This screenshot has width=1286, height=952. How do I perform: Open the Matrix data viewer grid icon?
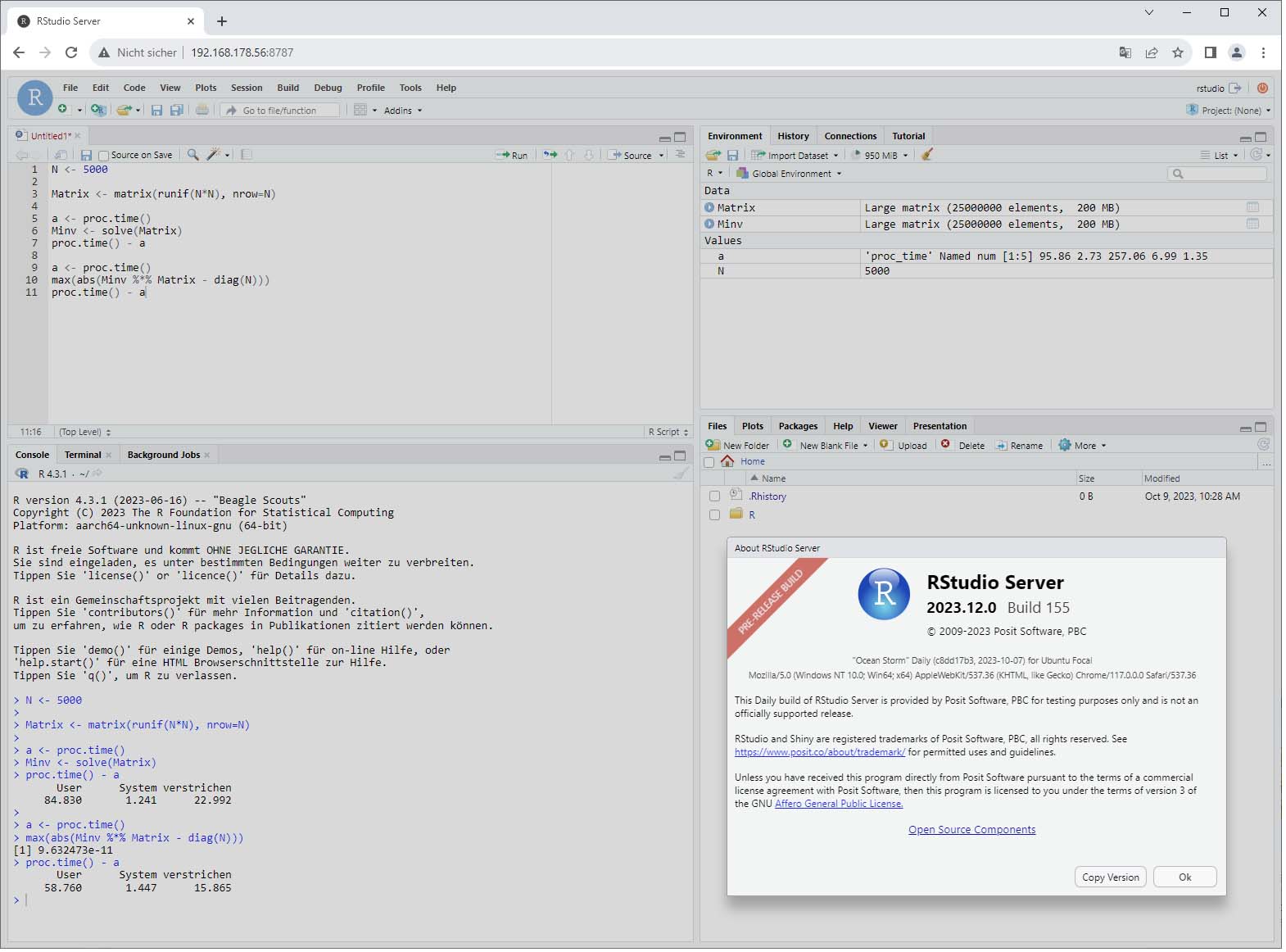1252,207
